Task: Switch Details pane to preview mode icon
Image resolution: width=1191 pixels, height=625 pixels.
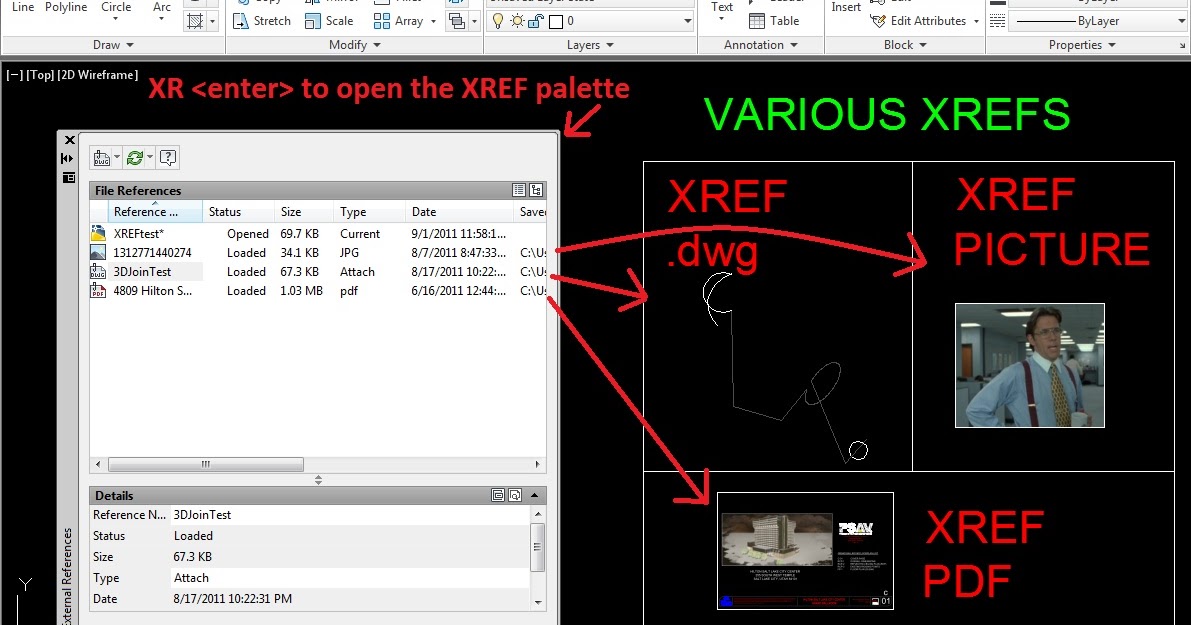Action: pos(514,495)
